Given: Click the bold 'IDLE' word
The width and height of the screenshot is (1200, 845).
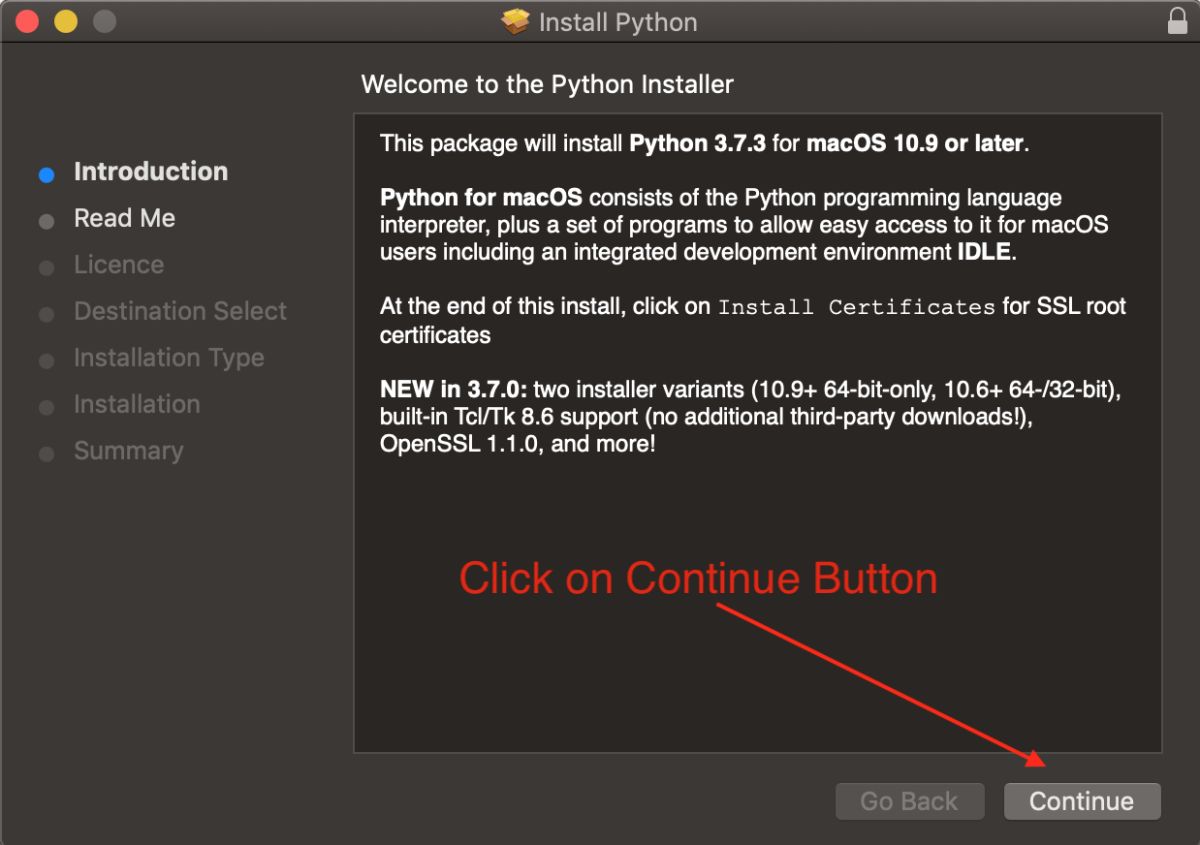Looking at the screenshot, I should point(984,252).
